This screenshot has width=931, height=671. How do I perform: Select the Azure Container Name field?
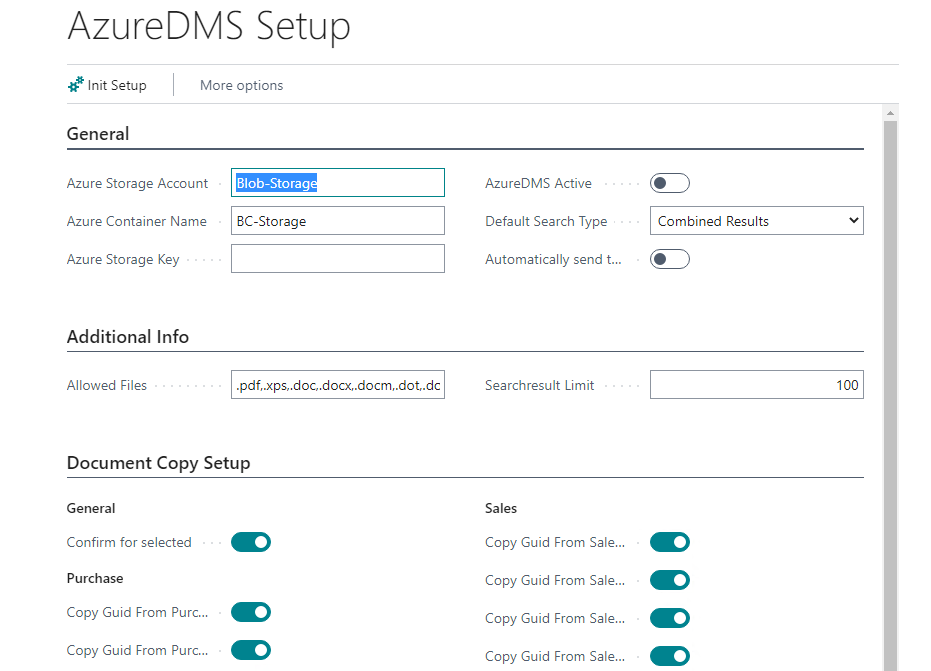[x=337, y=220]
